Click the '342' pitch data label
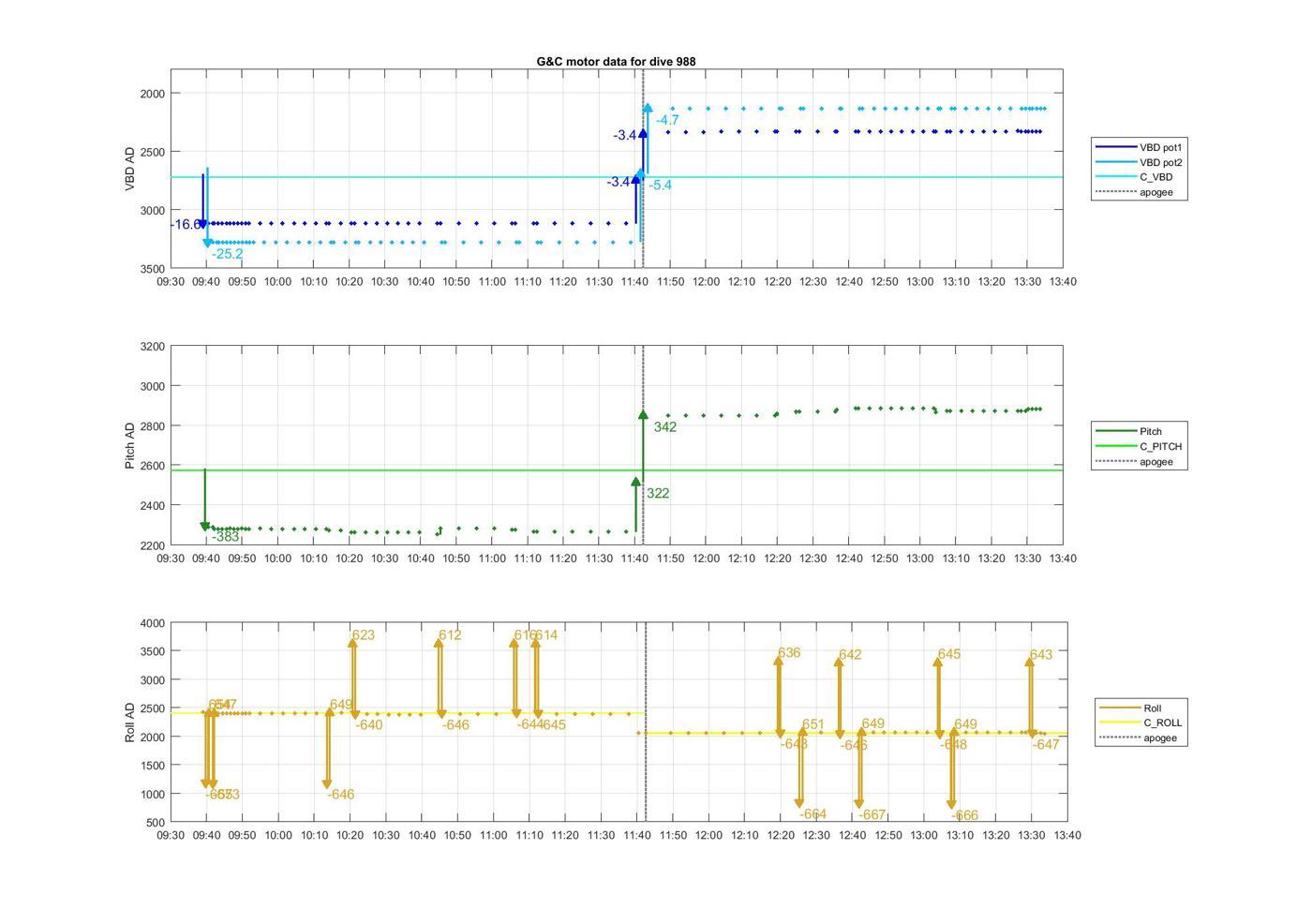Image resolution: width=1312 pixels, height=924 pixels. pos(665,427)
